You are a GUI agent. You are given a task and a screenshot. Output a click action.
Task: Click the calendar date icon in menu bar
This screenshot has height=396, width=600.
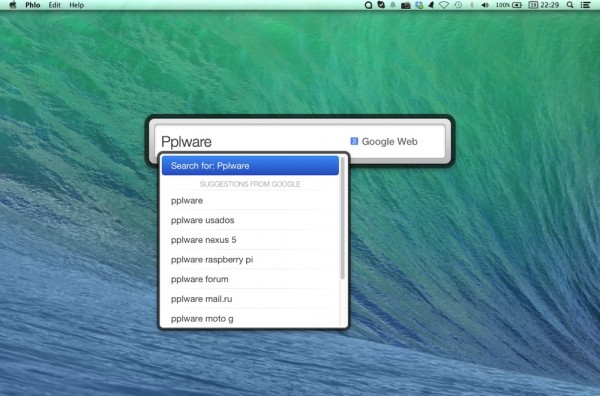click(533, 5)
